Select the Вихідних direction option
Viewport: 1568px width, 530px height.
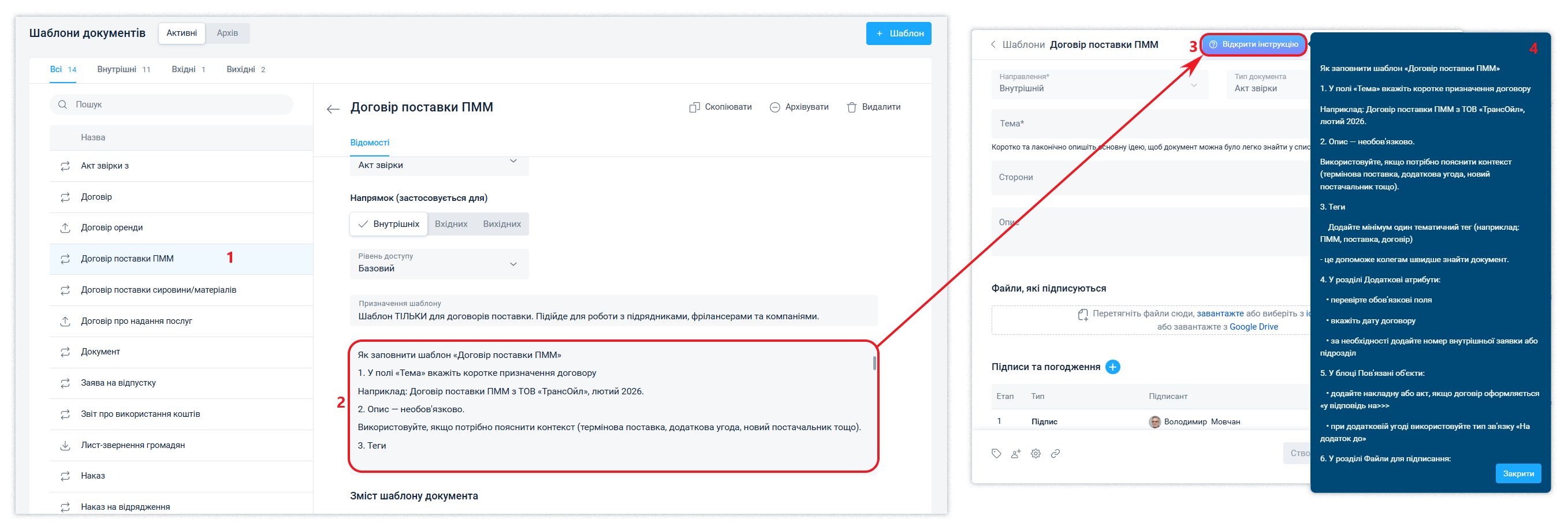tap(501, 224)
